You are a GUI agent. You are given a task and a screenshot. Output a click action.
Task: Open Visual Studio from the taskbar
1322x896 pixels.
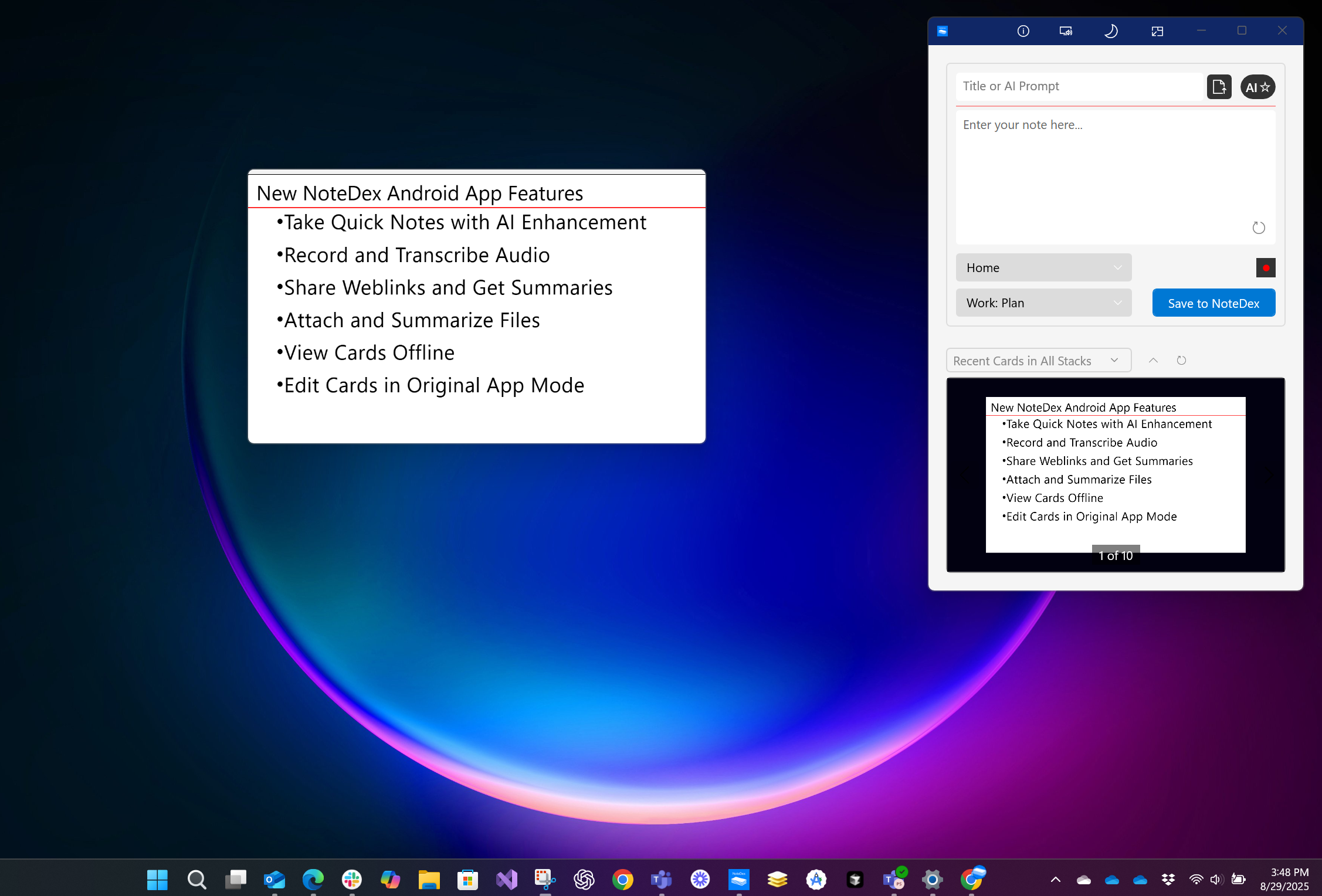pyautogui.click(x=506, y=879)
